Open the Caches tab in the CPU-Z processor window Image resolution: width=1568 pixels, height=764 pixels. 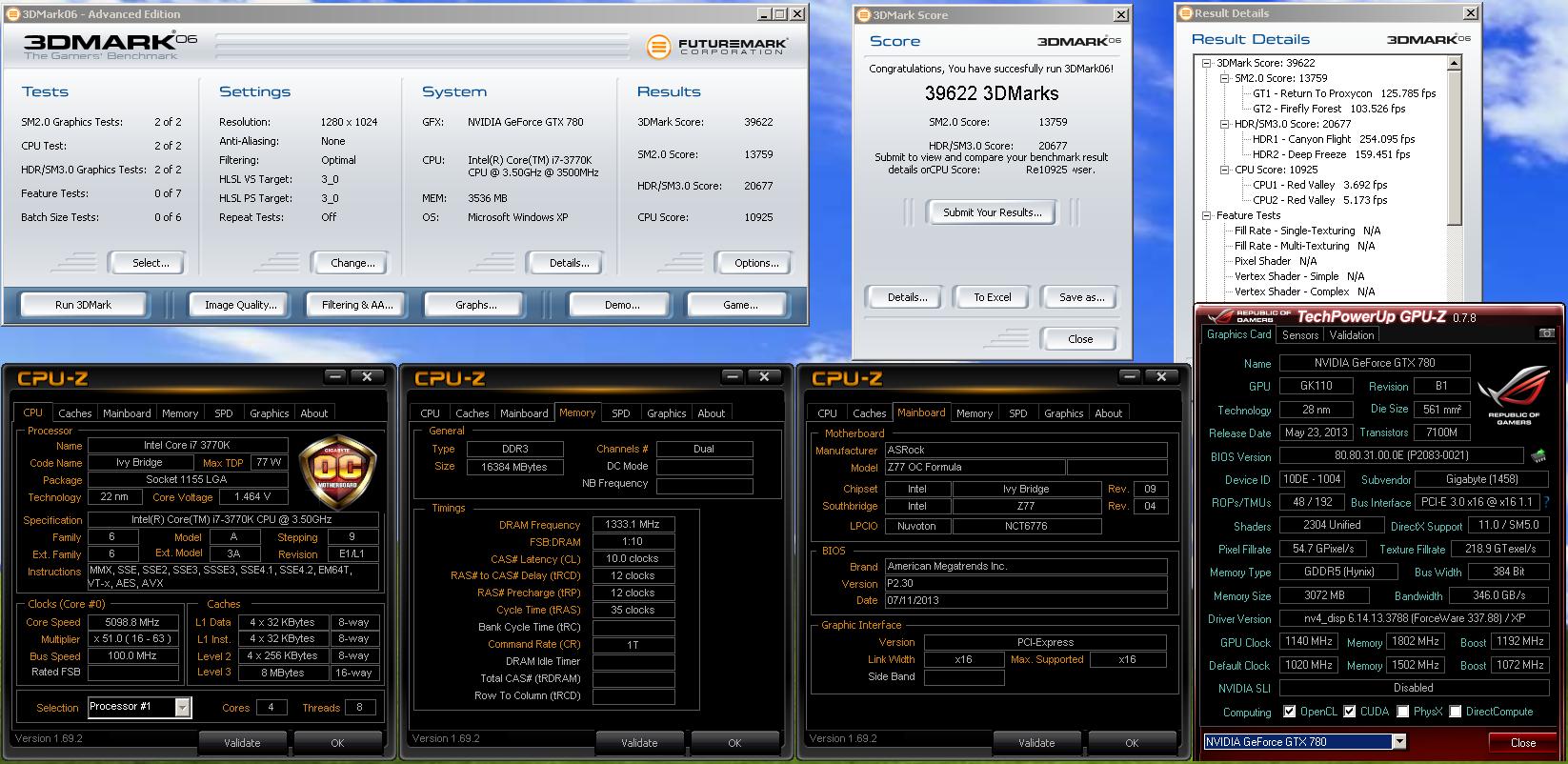(x=75, y=413)
